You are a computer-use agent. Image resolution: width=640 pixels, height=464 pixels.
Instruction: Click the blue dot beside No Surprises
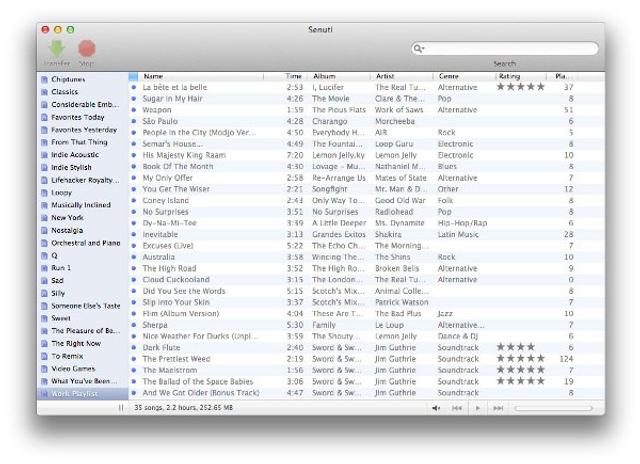(x=134, y=212)
